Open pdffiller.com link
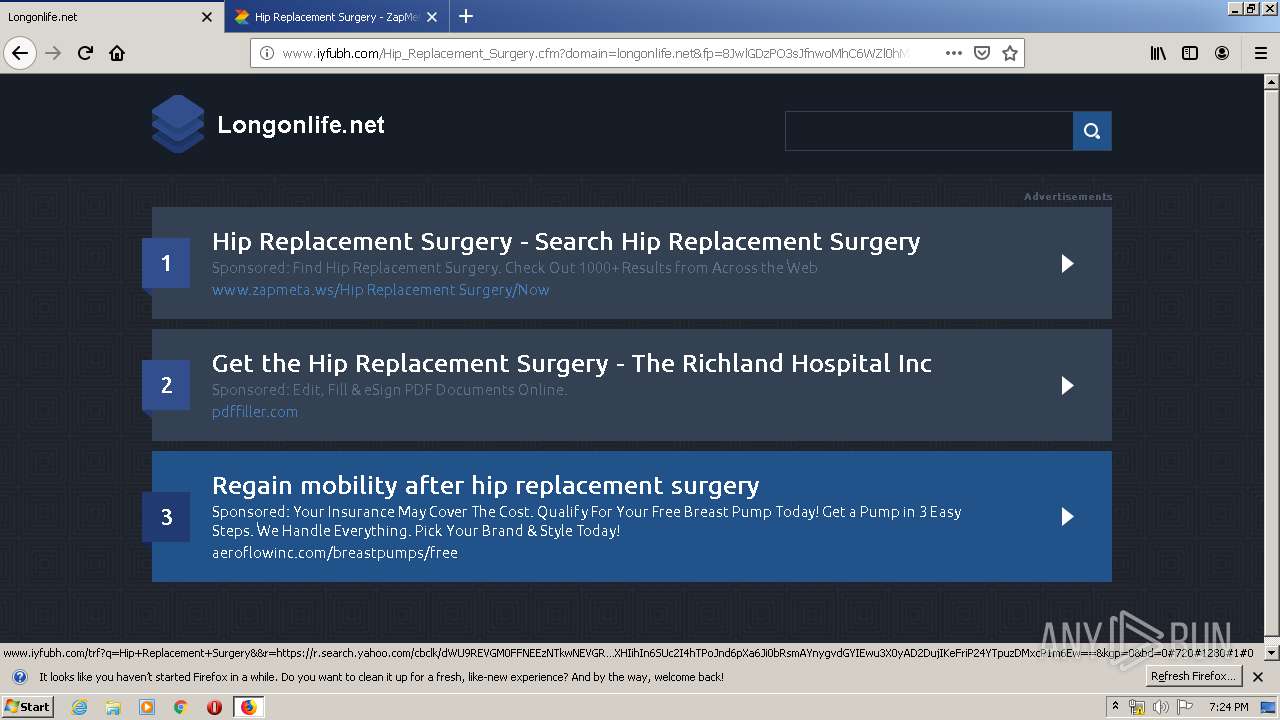 tap(255, 411)
